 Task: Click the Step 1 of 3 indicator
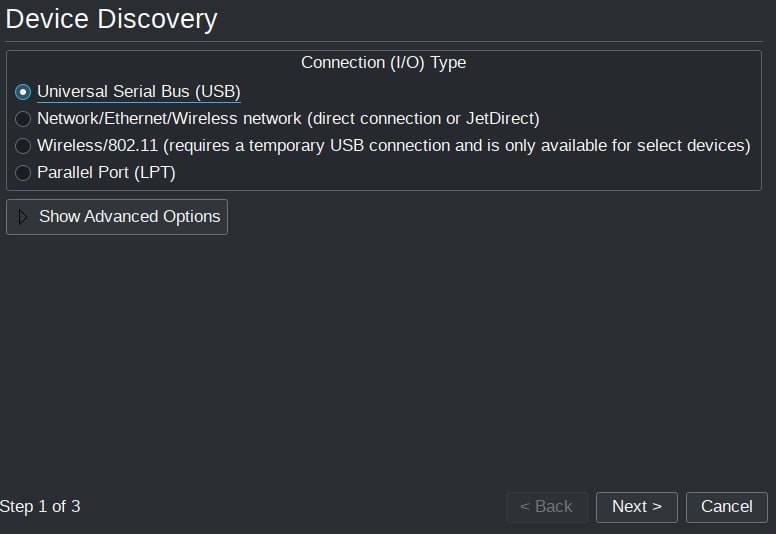(x=41, y=507)
